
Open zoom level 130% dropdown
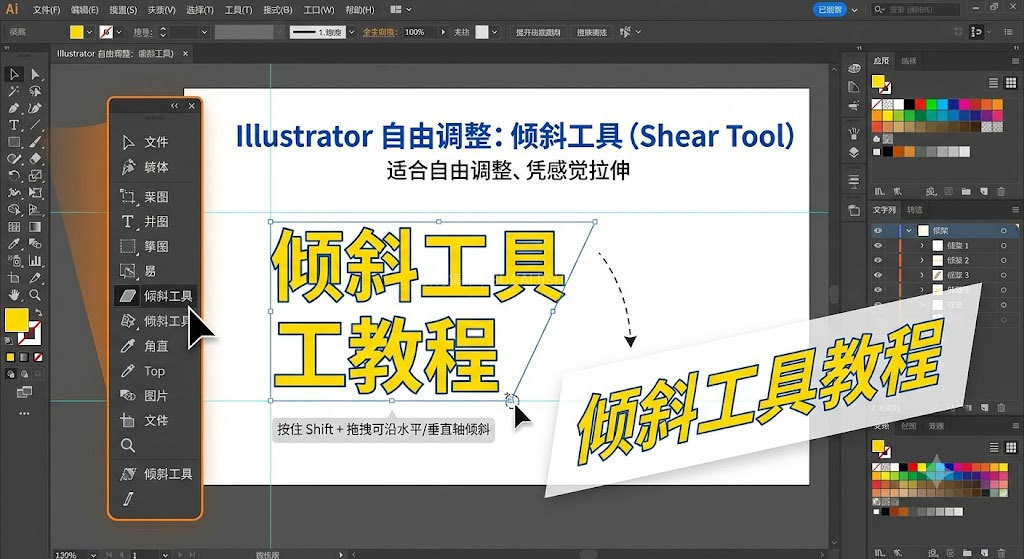pos(93,555)
